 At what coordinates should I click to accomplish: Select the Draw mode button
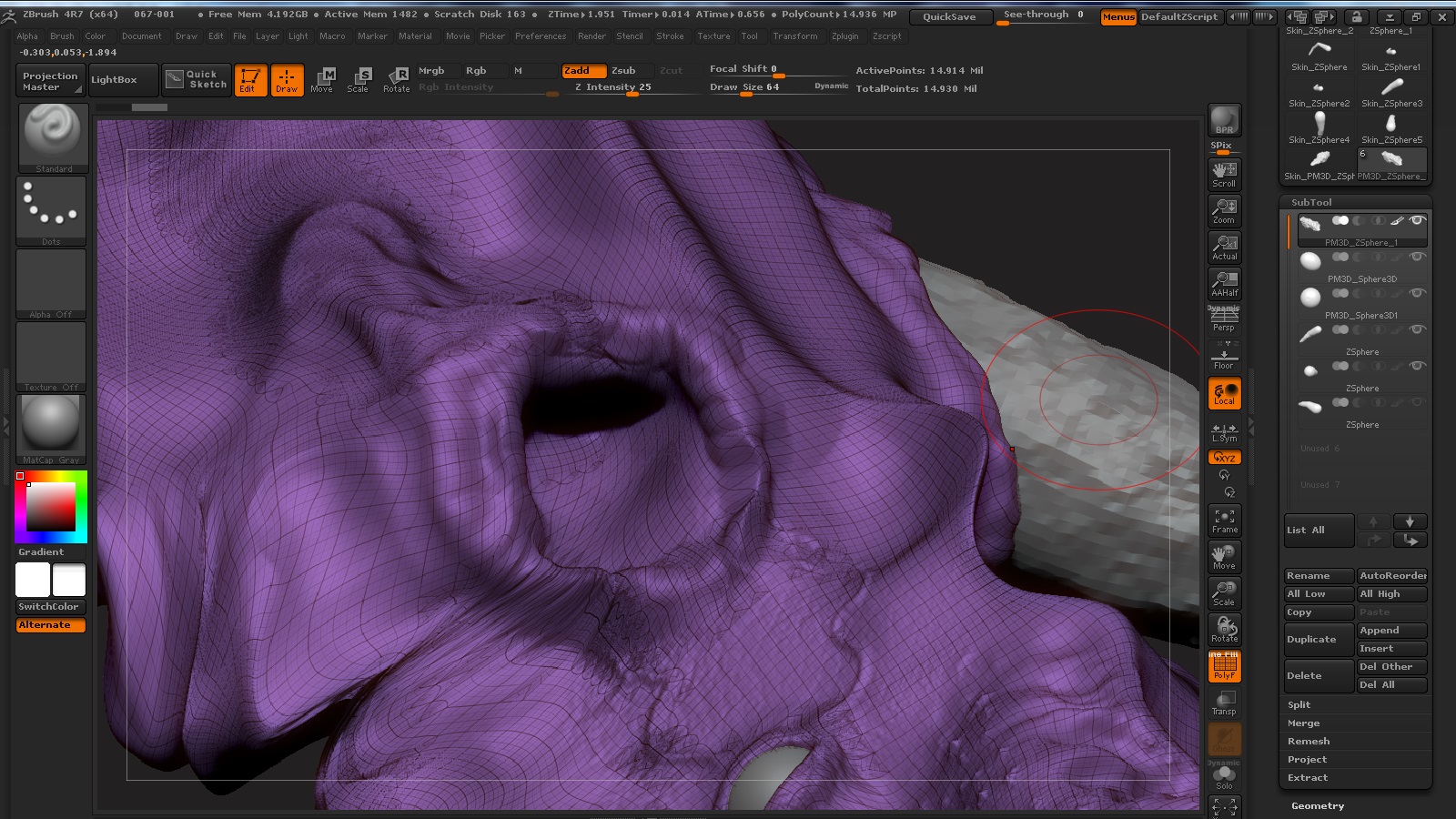point(287,80)
